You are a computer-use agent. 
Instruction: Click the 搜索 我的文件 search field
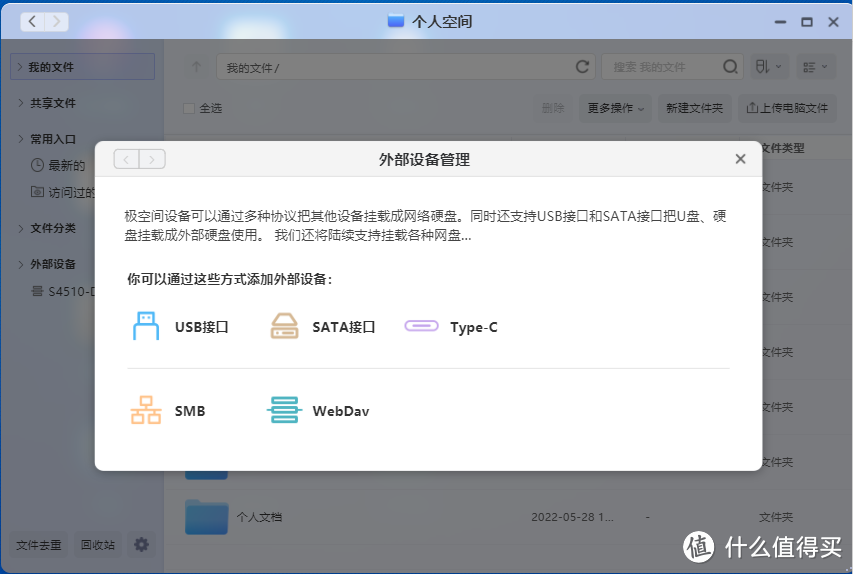(x=660, y=67)
